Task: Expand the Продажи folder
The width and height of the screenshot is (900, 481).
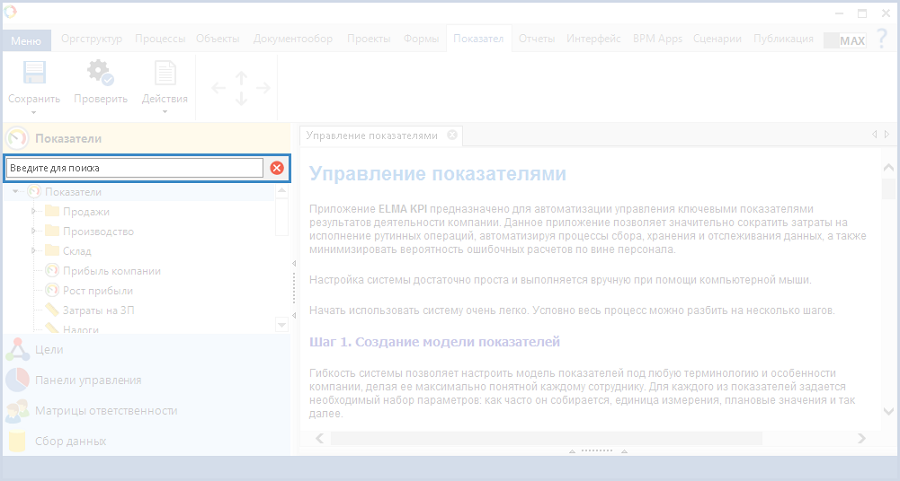Action: 34,211
